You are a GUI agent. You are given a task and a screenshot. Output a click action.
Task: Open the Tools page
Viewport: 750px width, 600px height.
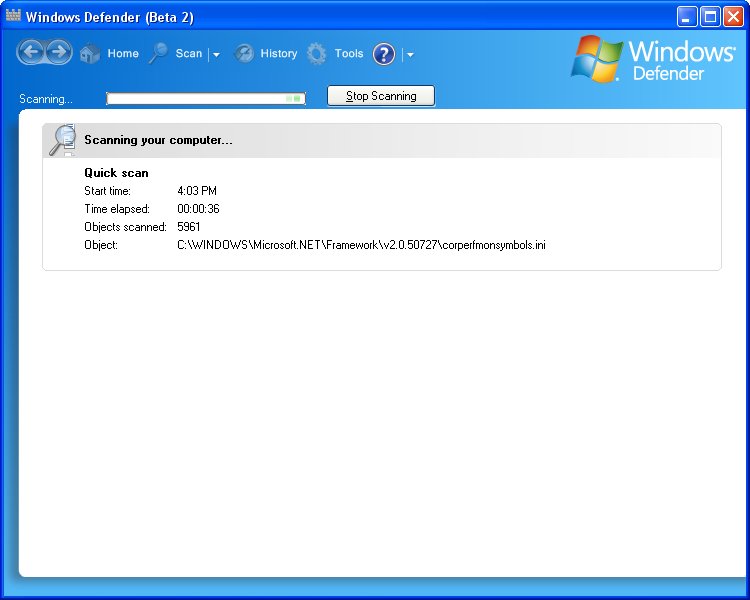349,54
